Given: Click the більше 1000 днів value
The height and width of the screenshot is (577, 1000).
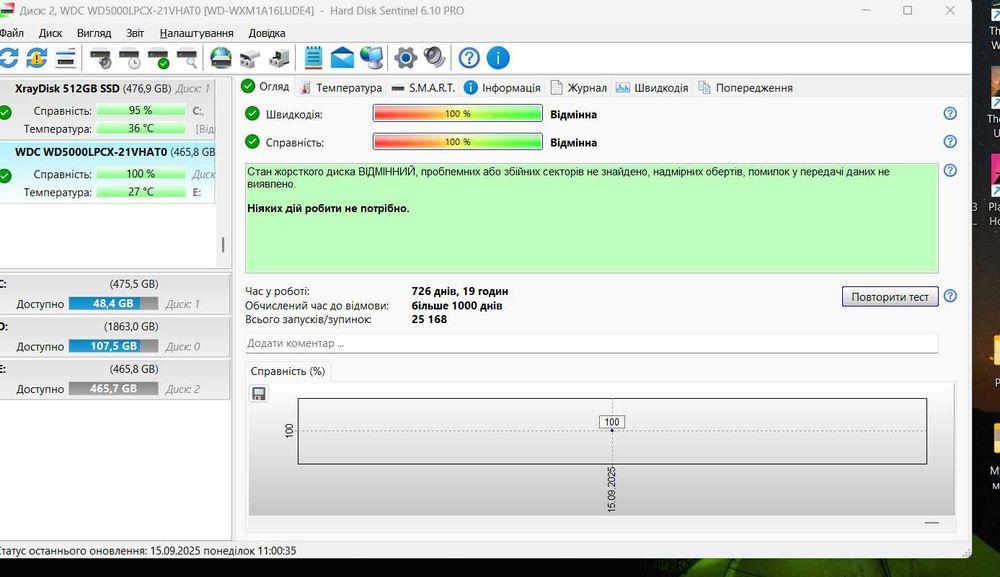Looking at the screenshot, I should (x=457, y=305).
